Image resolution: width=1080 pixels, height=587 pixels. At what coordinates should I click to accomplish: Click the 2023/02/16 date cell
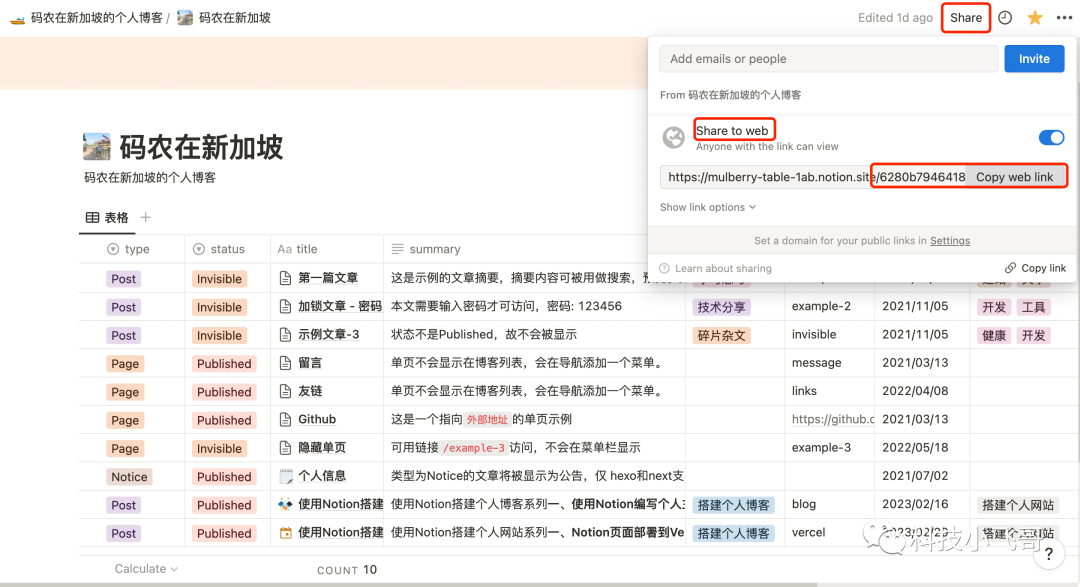click(915, 504)
